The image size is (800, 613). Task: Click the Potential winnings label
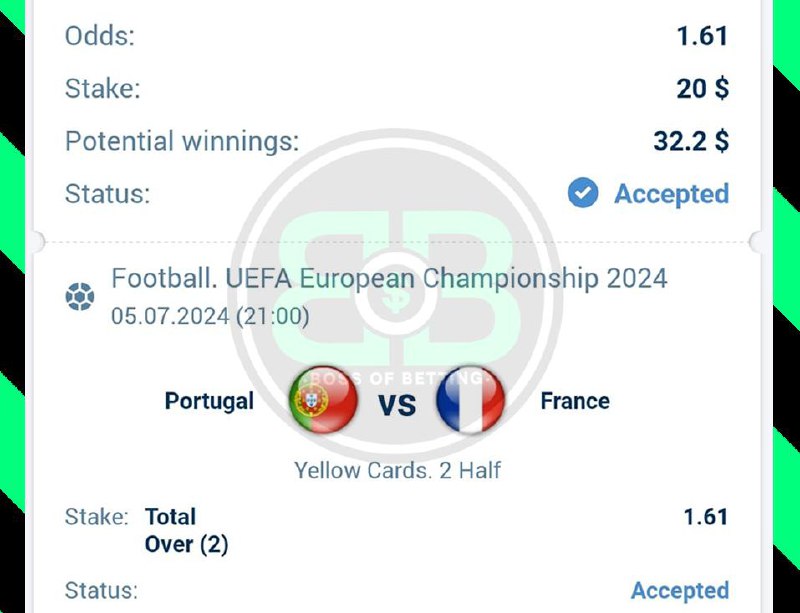pos(182,141)
